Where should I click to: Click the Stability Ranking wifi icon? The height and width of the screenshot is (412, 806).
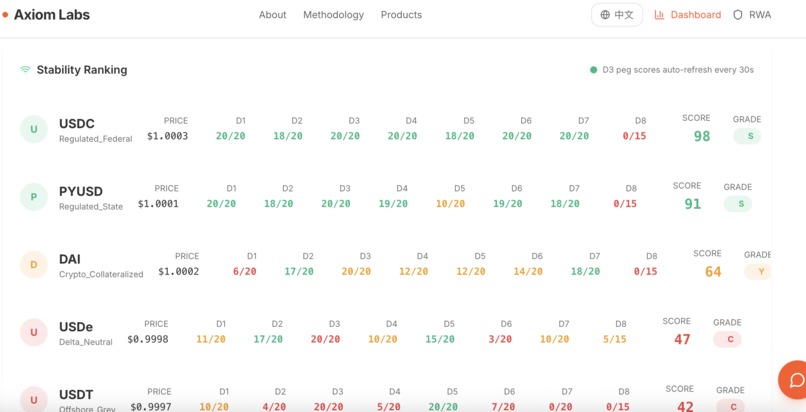click(25, 70)
